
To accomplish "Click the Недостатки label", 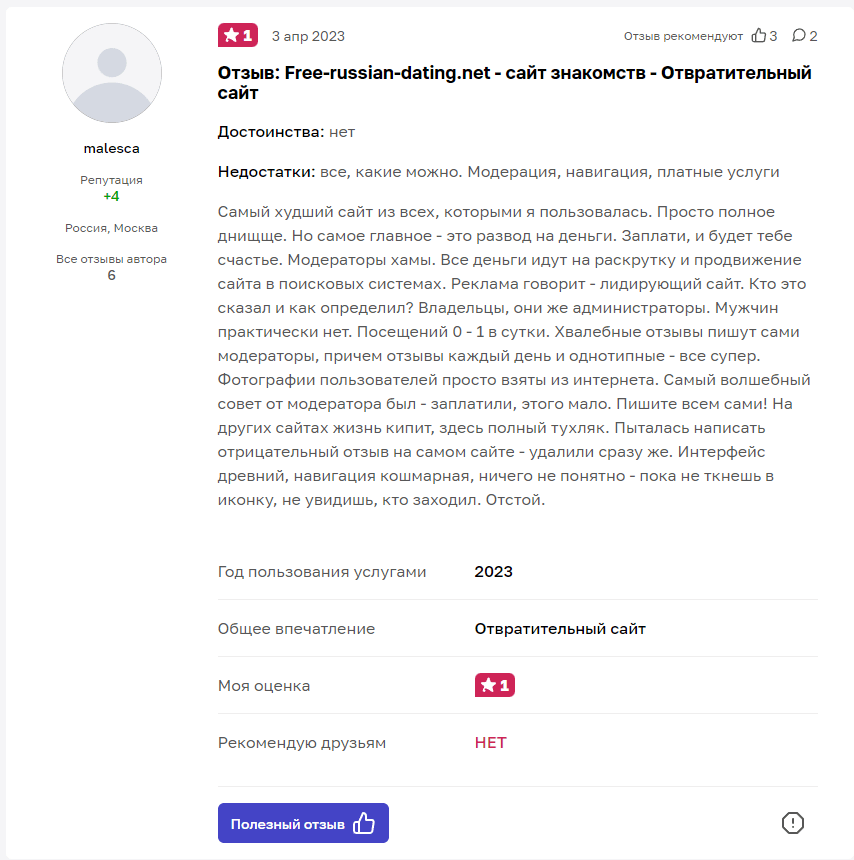I will point(266,172).
